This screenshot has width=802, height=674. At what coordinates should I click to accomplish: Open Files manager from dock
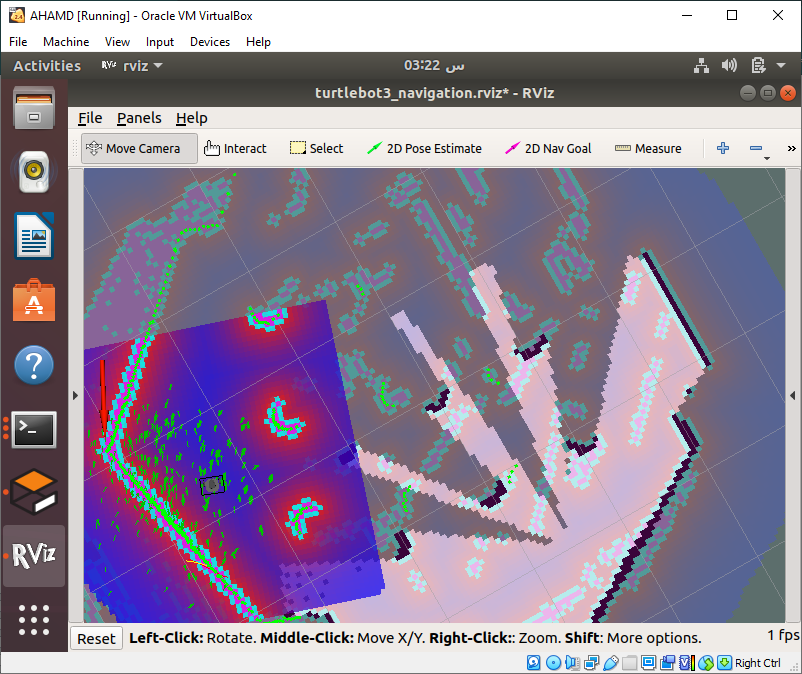coord(34,108)
